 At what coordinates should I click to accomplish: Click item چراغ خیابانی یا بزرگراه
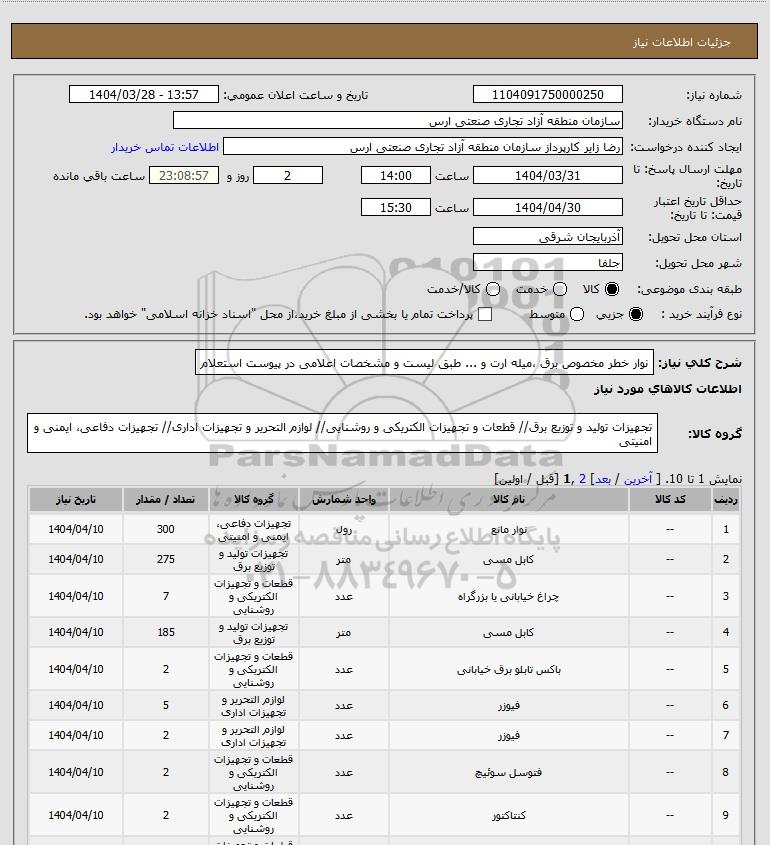pos(509,597)
